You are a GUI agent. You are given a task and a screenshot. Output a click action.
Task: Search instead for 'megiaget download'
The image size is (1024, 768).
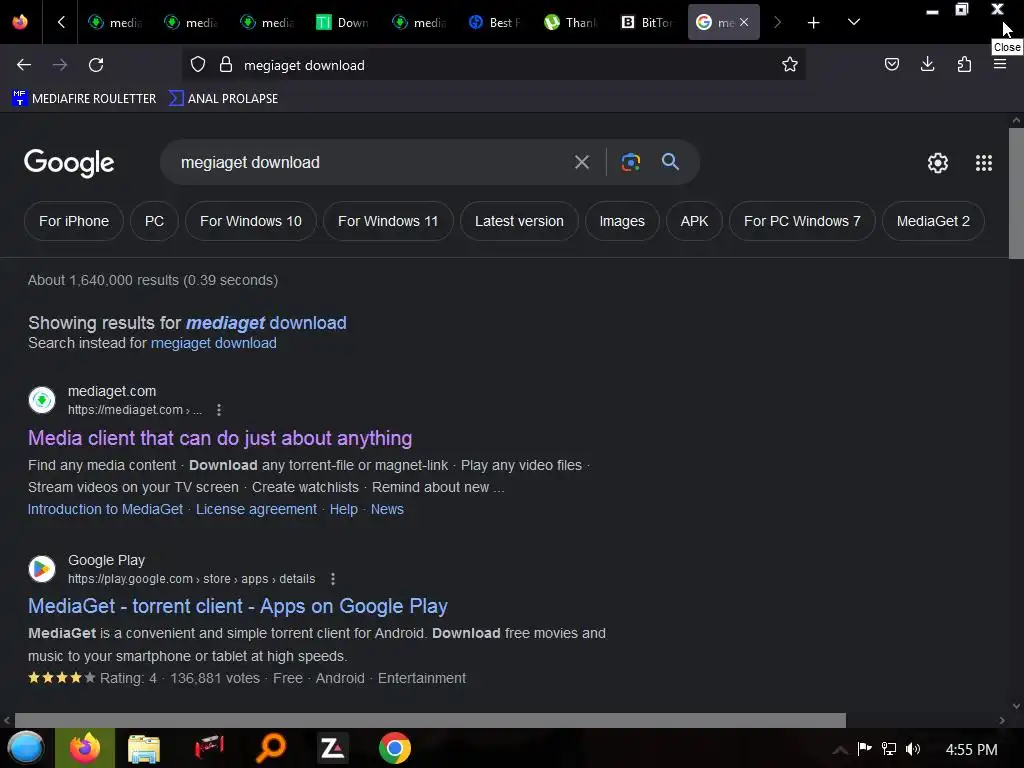[x=214, y=343]
